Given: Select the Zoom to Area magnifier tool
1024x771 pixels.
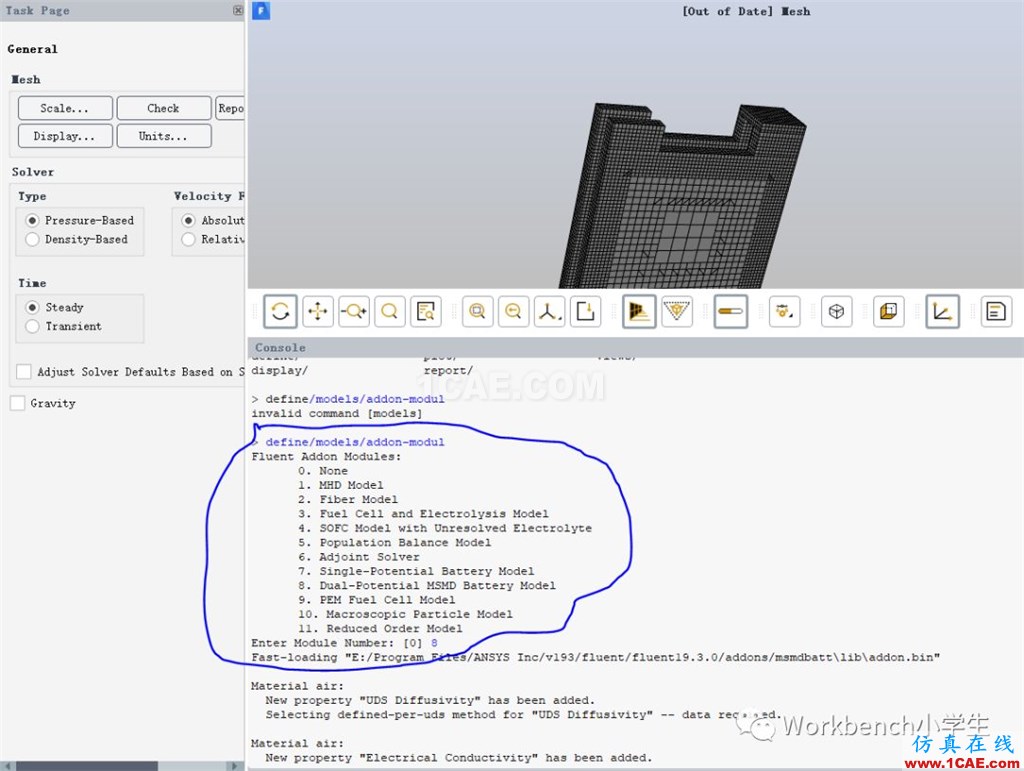Looking at the screenshot, I should 389,311.
